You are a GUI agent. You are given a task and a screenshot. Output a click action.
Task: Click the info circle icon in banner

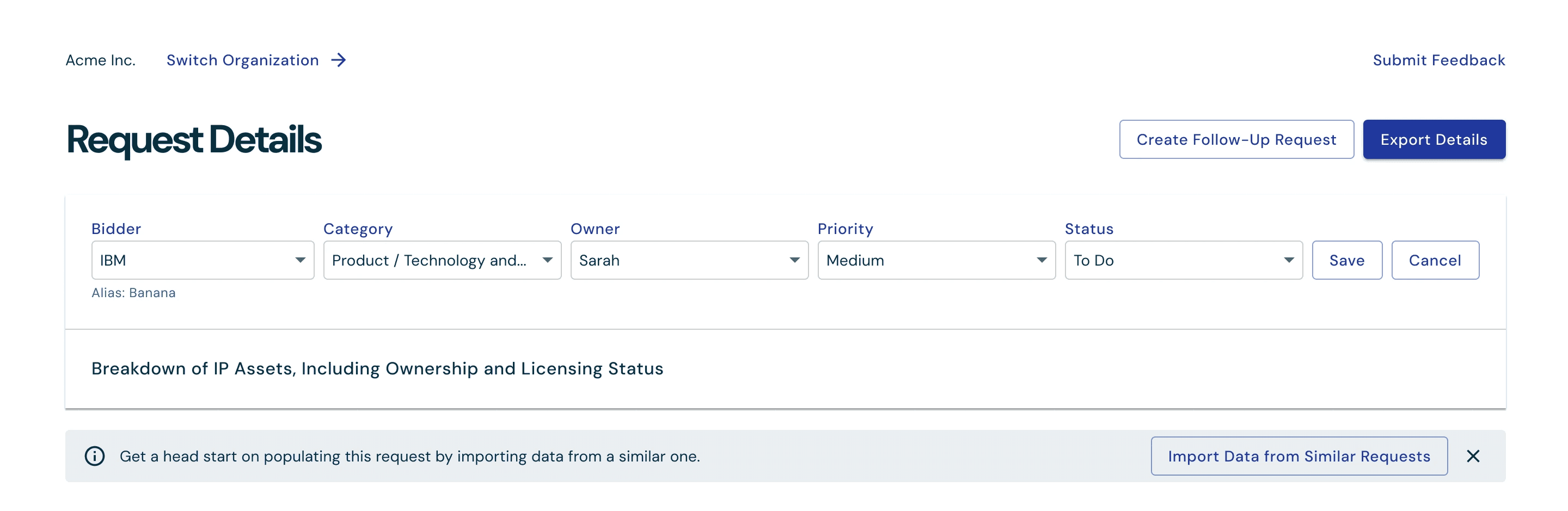coord(94,456)
